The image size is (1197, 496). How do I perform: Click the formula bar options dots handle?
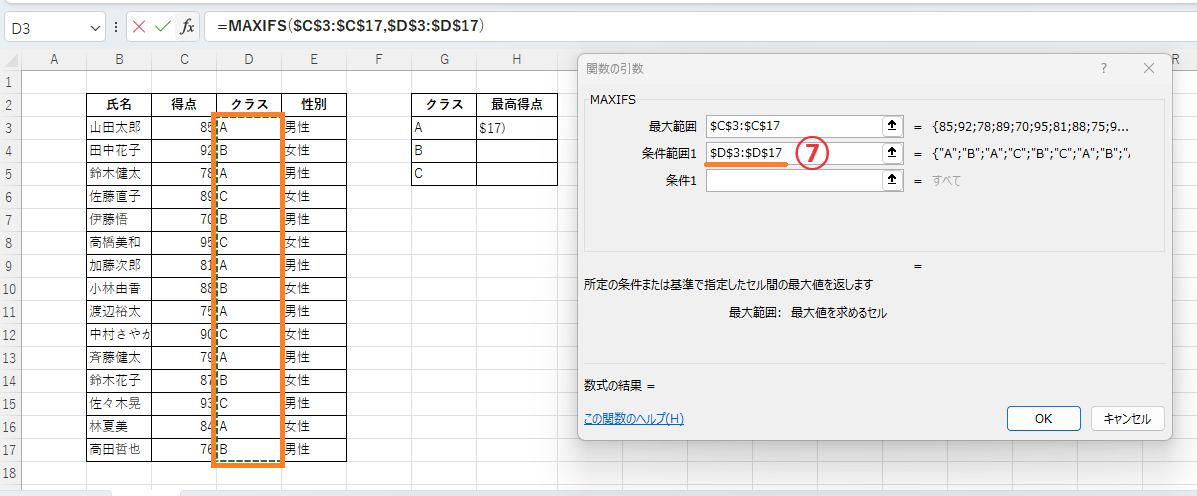pos(117,27)
